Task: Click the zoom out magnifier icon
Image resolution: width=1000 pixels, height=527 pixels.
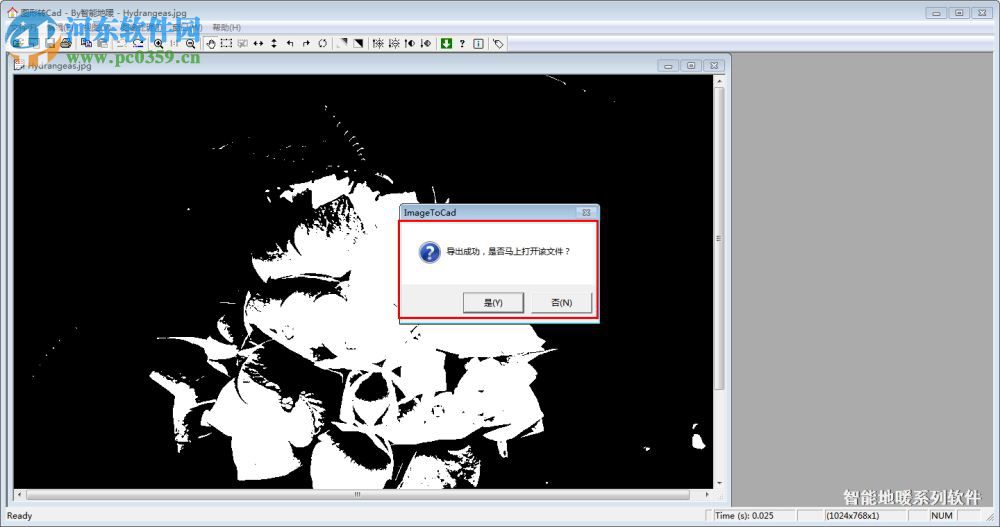Action: pyautogui.click(x=190, y=43)
